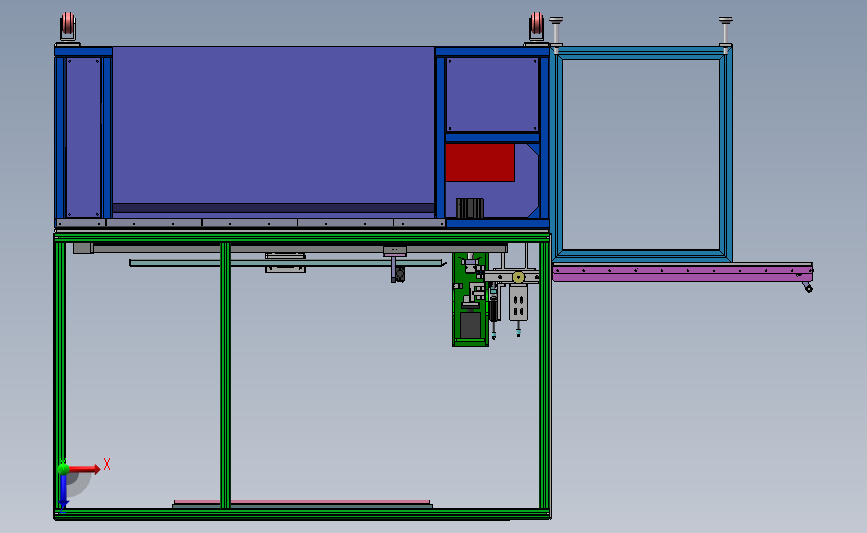Click the red X axis arrow of triad
The width and height of the screenshot is (867, 533).
85,469
